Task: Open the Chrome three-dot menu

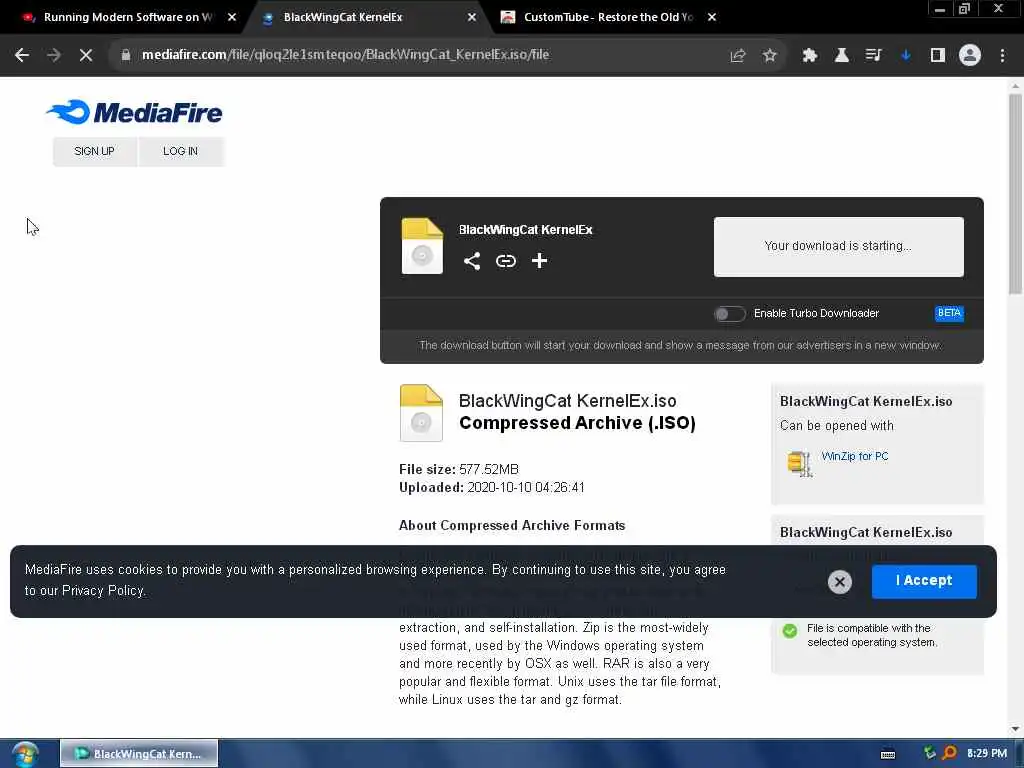Action: click(1002, 56)
